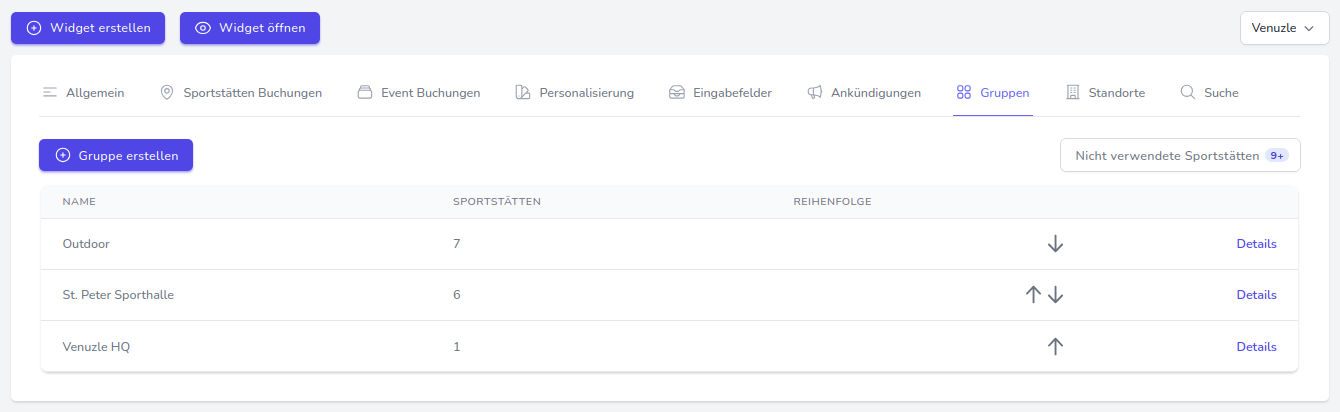Create a new group with Gruppe erstellen

pyautogui.click(x=116, y=155)
